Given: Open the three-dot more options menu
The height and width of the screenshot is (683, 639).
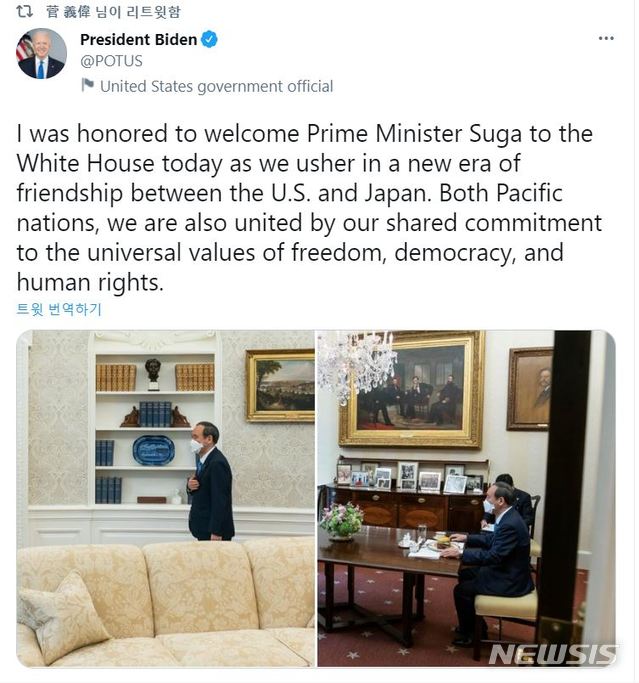Looking at the screenshot, I should click(x=606, y=38).
